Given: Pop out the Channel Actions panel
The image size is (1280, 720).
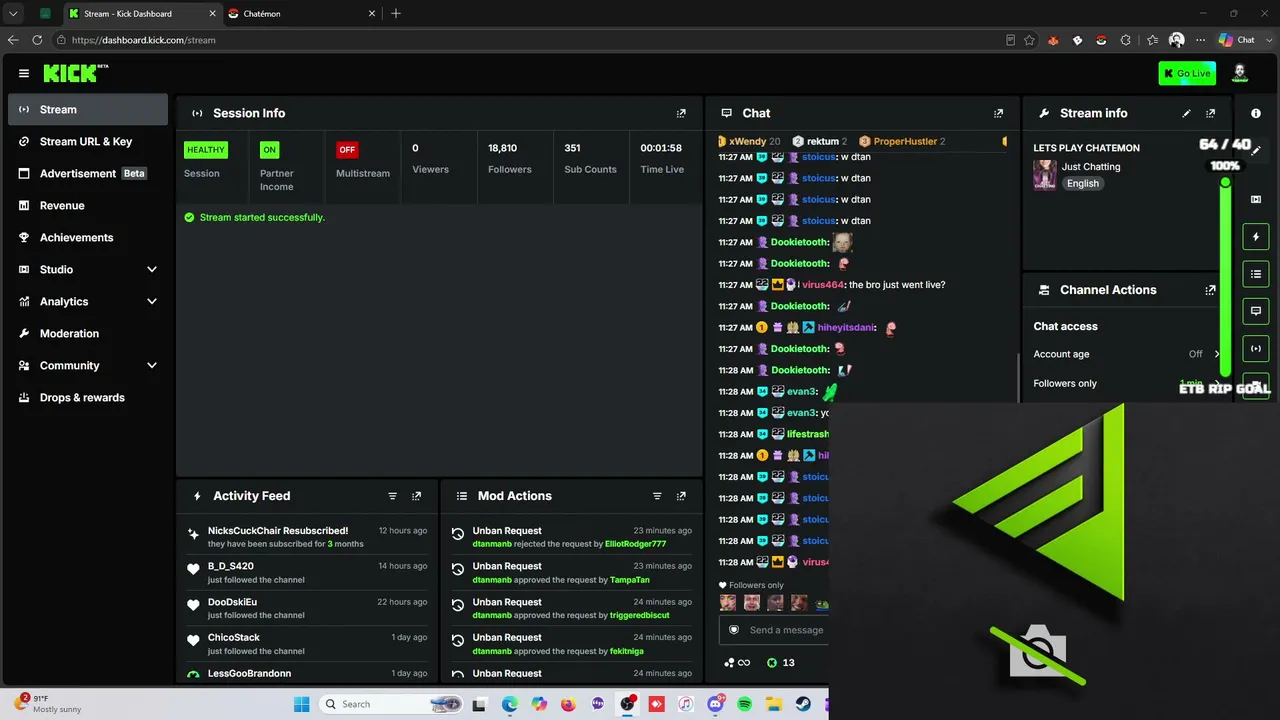Looking at the screenshot, I should [x=1211, y=290].
